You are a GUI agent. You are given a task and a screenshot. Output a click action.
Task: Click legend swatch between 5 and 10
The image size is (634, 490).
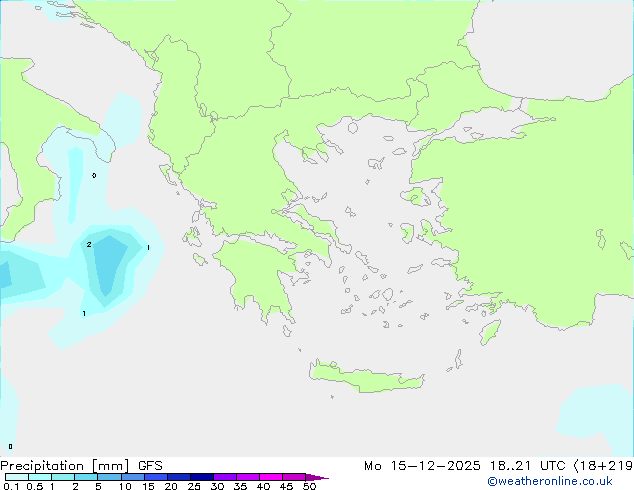coord(109,477)
